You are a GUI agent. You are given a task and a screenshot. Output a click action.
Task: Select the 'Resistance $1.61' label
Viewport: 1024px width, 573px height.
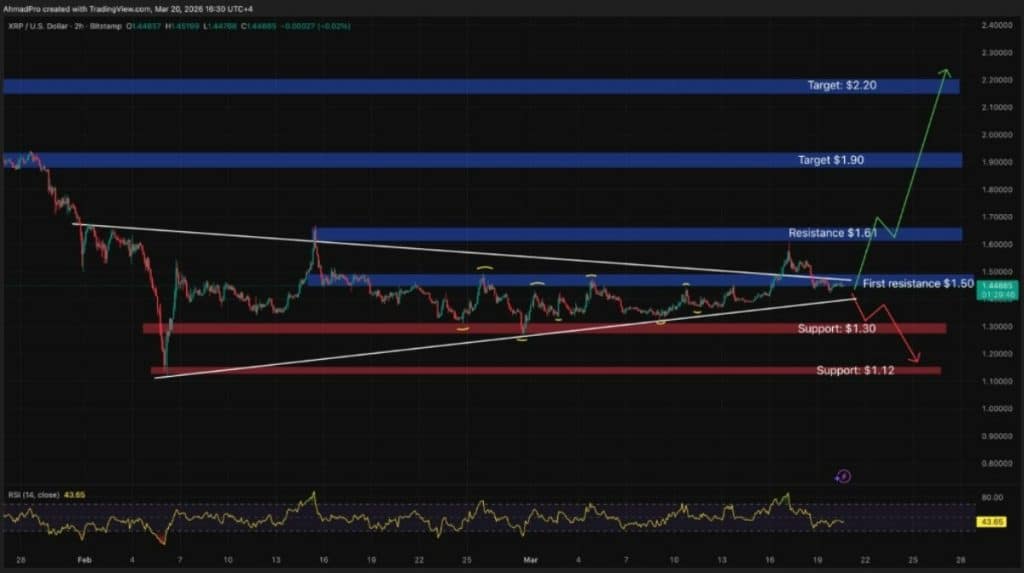pos(833,233)
